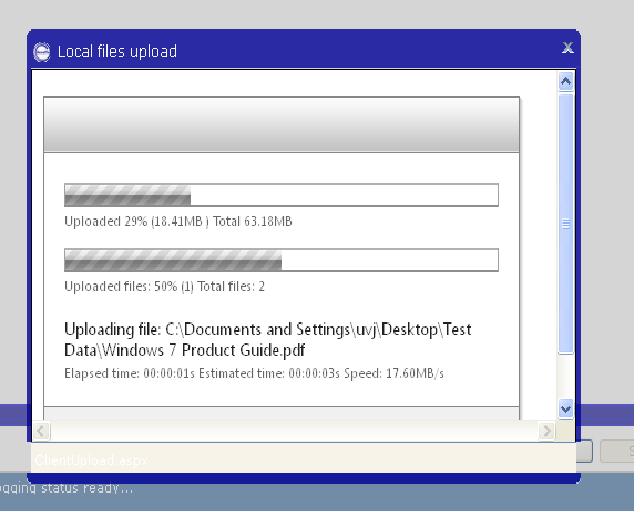Click the megabytes uploaded progress bar

pos(281,195)
